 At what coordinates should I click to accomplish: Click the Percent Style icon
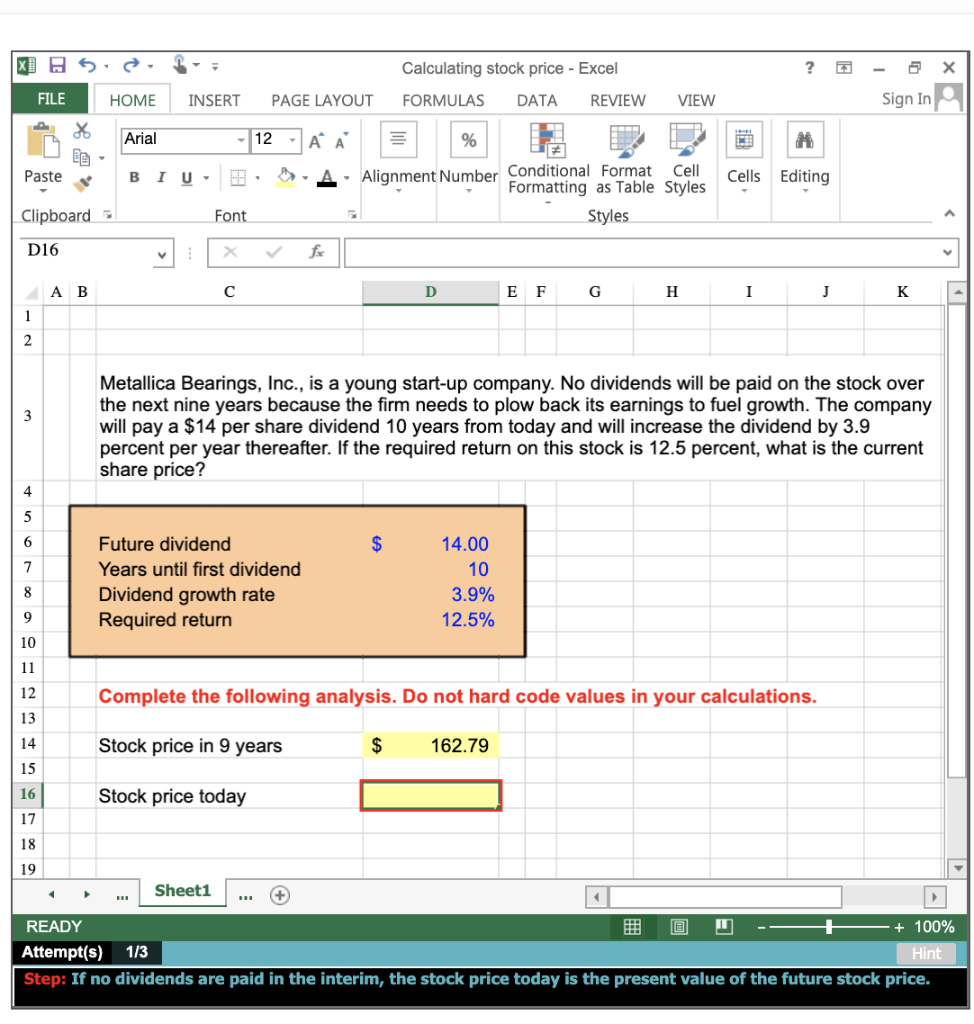468,140
